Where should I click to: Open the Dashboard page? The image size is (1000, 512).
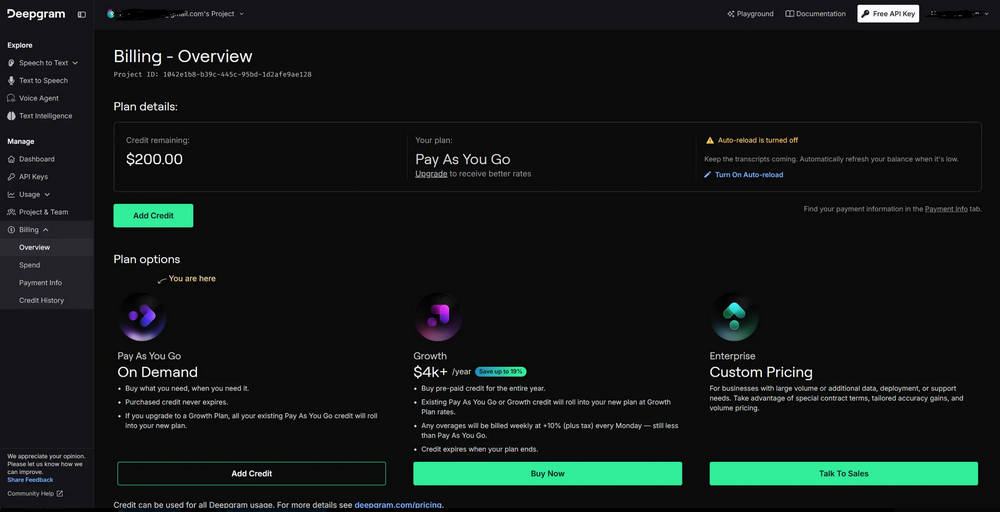tap(37, 159)
